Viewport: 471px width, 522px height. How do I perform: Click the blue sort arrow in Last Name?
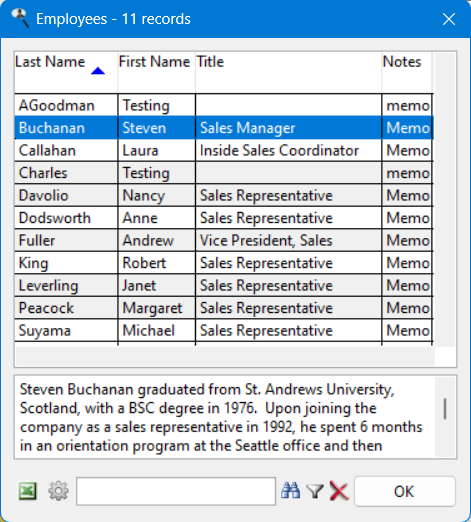[98, 71]
